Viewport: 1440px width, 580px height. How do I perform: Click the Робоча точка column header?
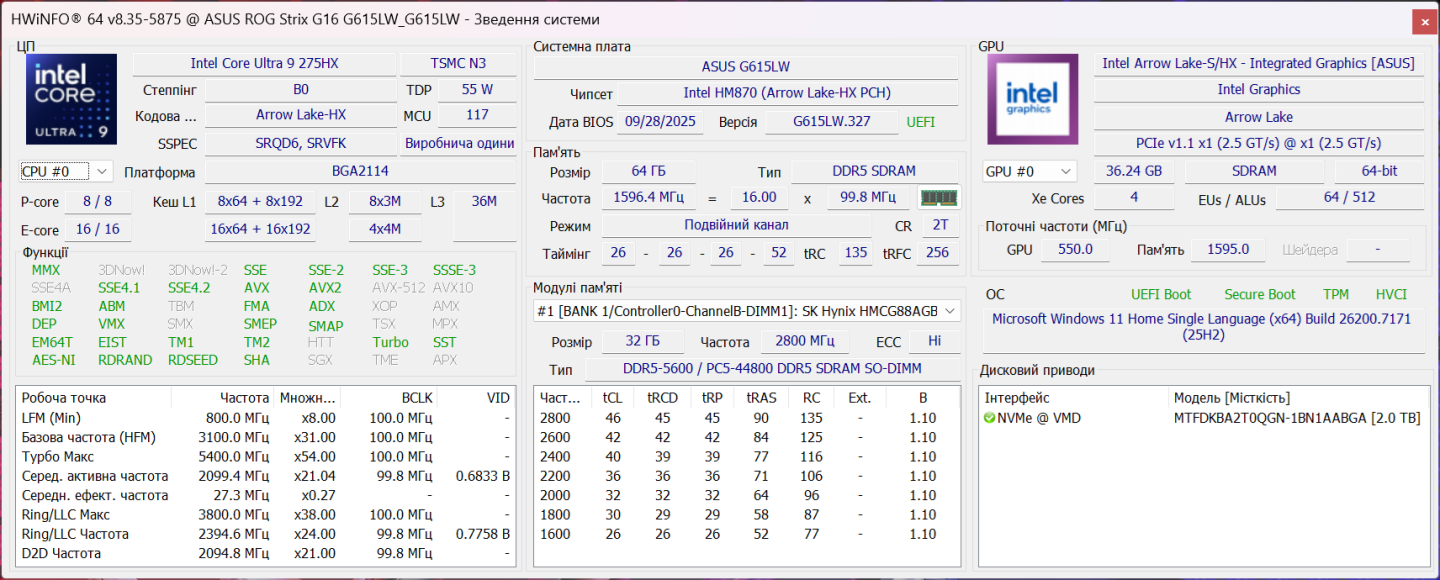(x=62, y=397)
